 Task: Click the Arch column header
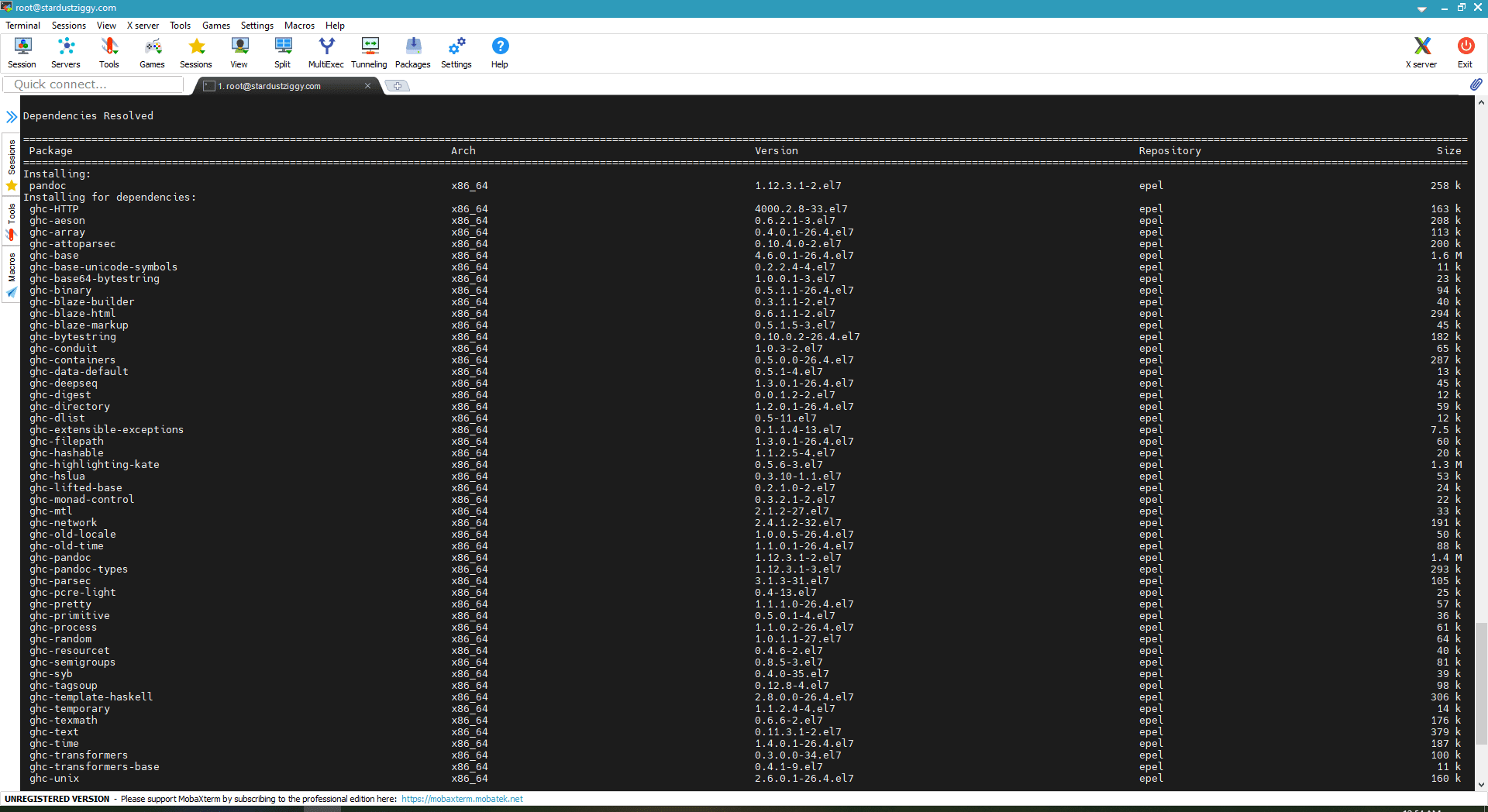tap(463, 151)
